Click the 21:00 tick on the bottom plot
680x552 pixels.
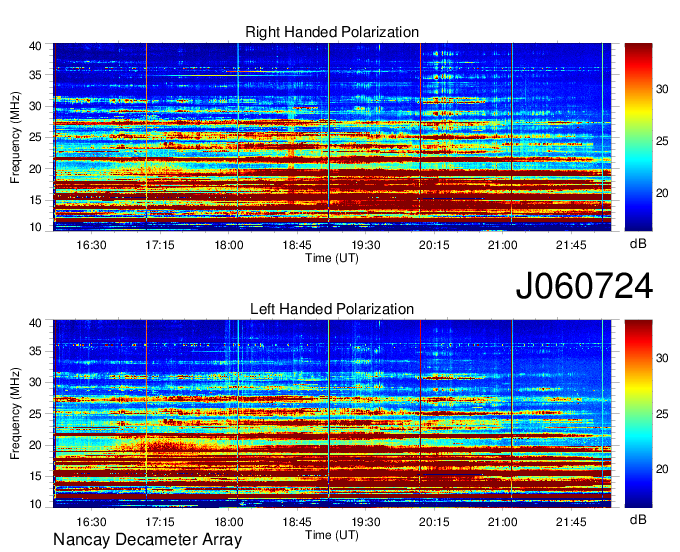click(503, 522)
